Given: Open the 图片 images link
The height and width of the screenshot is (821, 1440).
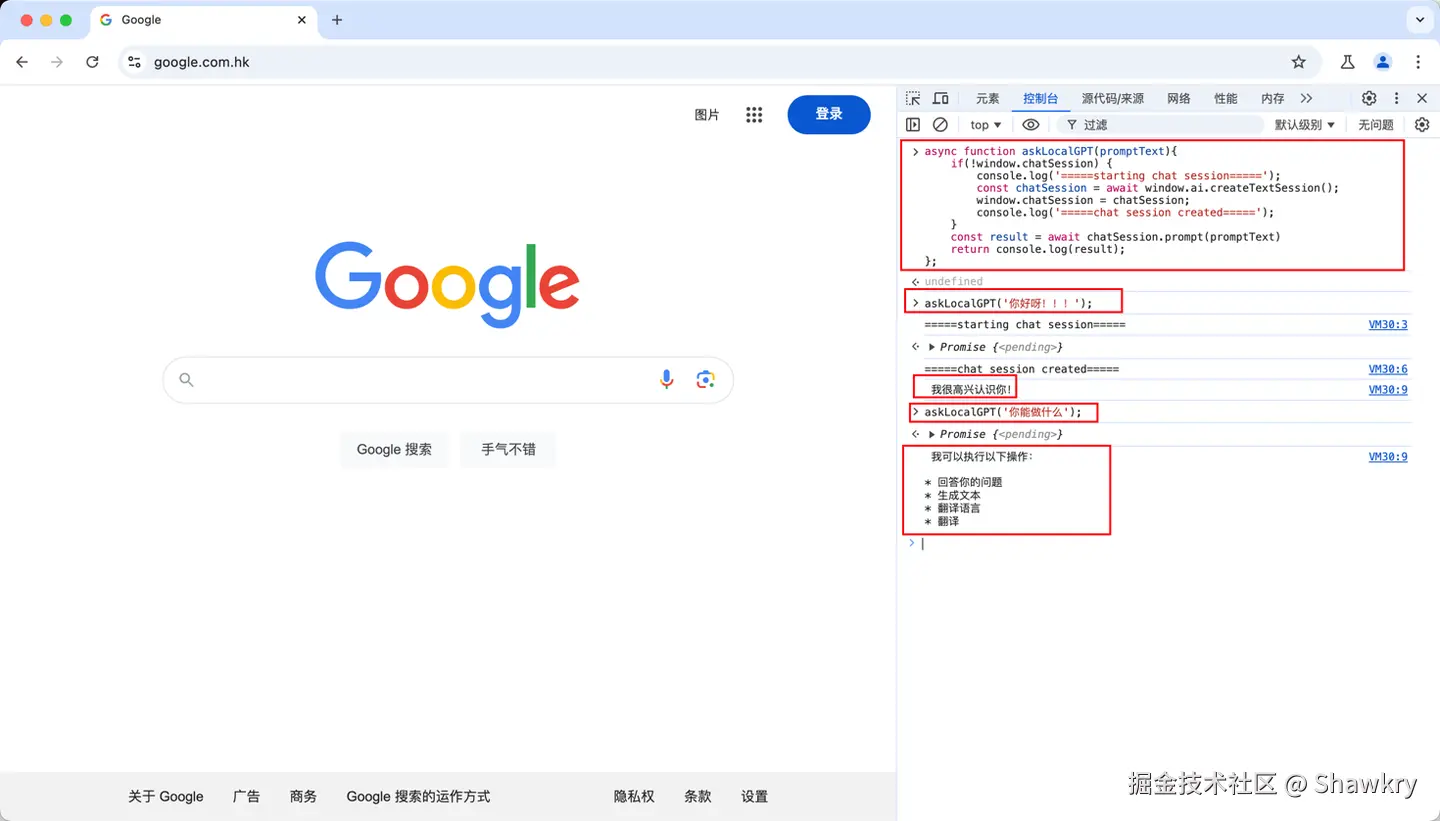Looking at the screenshot, I should (707, 115).
